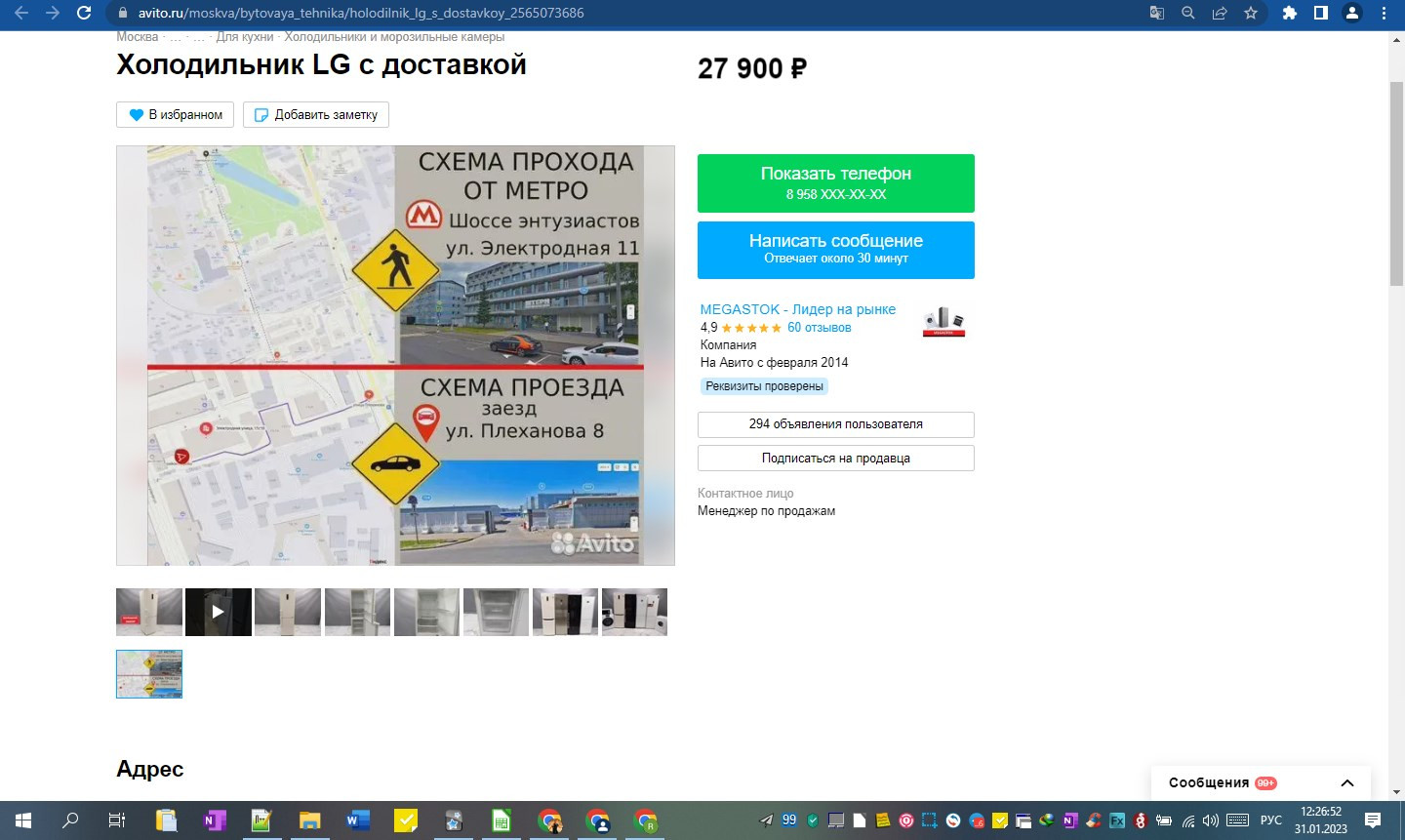This screenshot has width=1405, height=840.
Task: Open the clipboard files app in taskbar
Action: click(166, 820)
